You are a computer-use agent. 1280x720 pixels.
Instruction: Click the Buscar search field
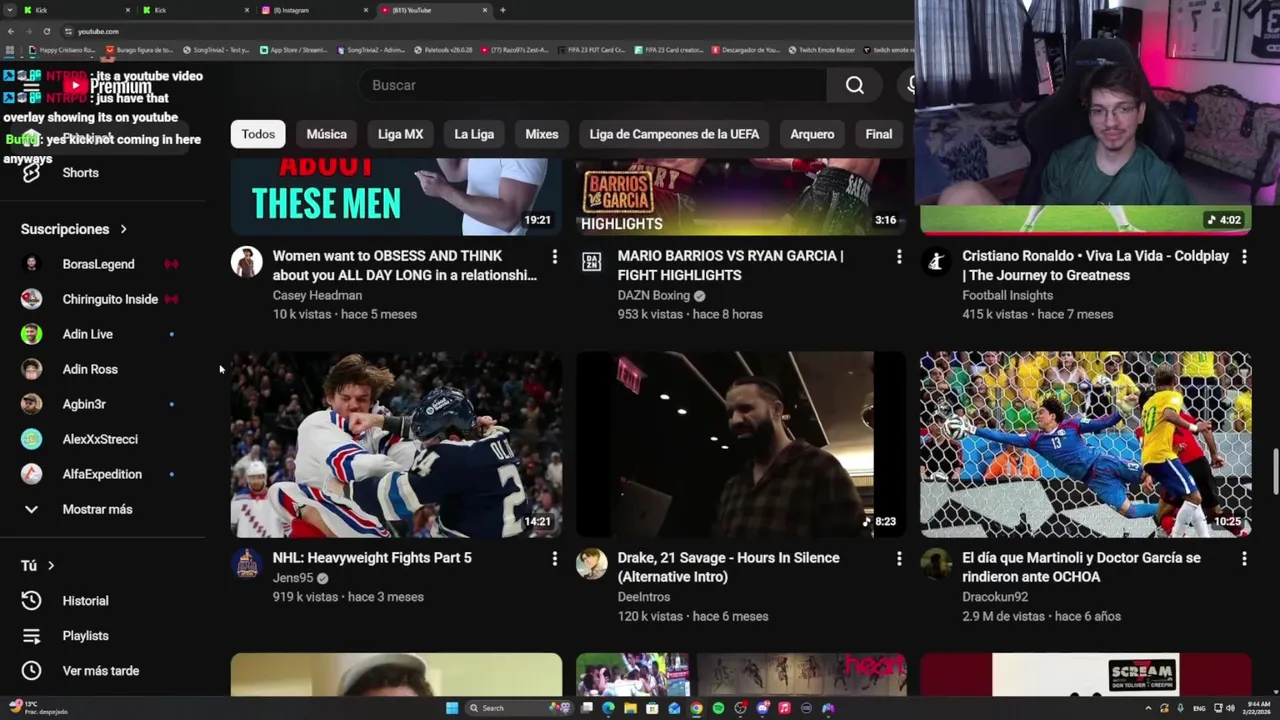click(x=593, y=85)
